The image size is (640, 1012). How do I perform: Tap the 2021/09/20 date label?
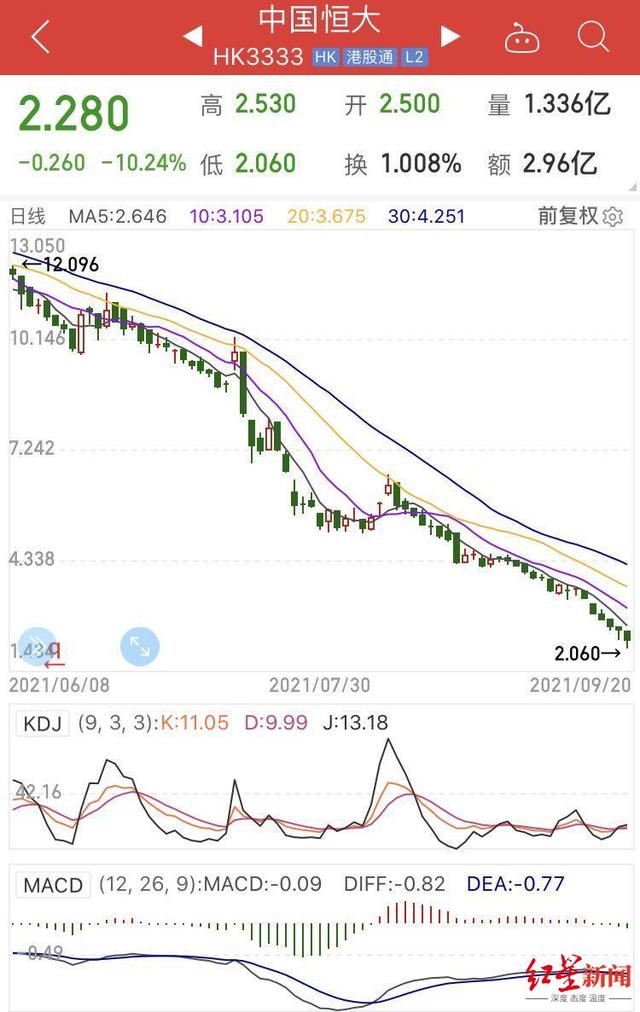580,685
